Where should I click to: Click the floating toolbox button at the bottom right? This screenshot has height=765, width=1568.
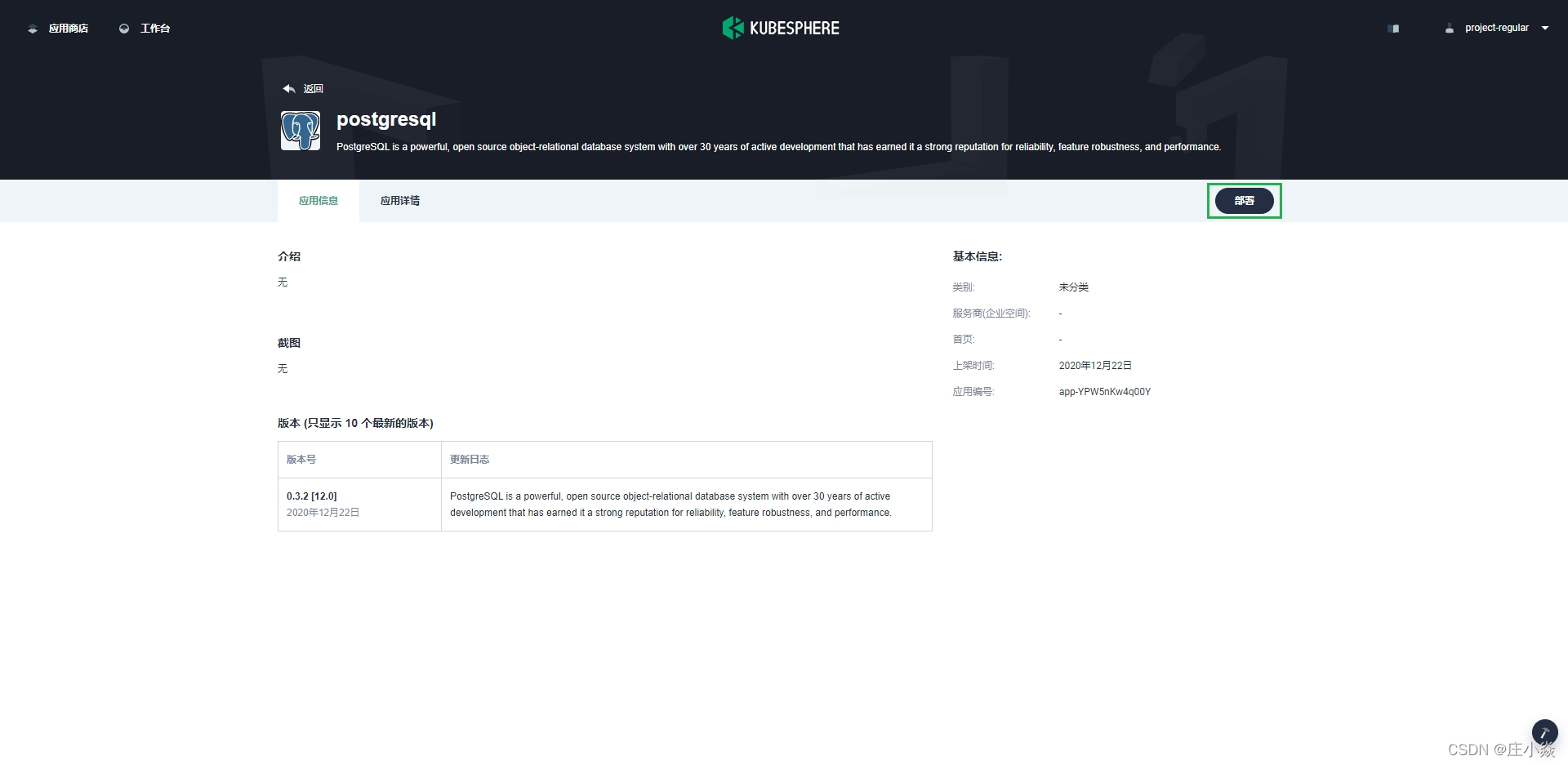point(1544,732)
